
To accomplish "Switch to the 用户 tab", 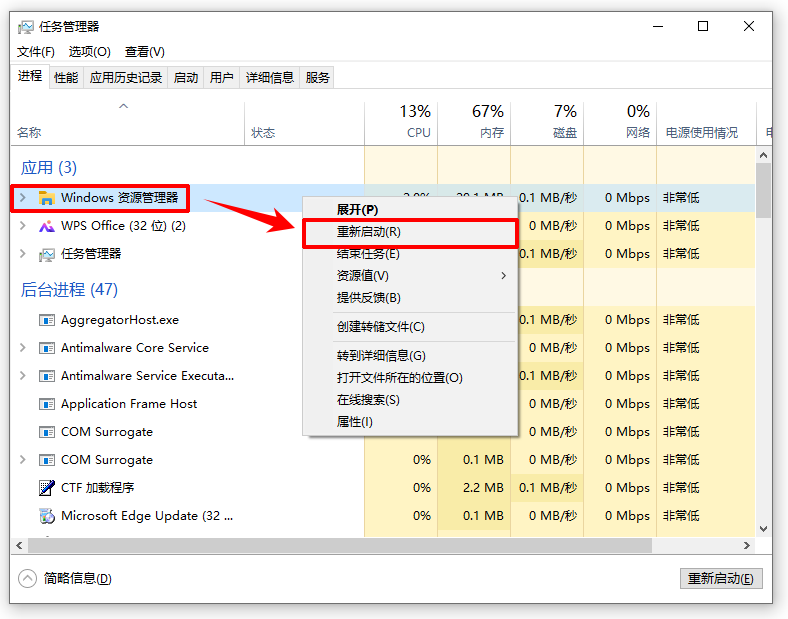I will [222, 78].
